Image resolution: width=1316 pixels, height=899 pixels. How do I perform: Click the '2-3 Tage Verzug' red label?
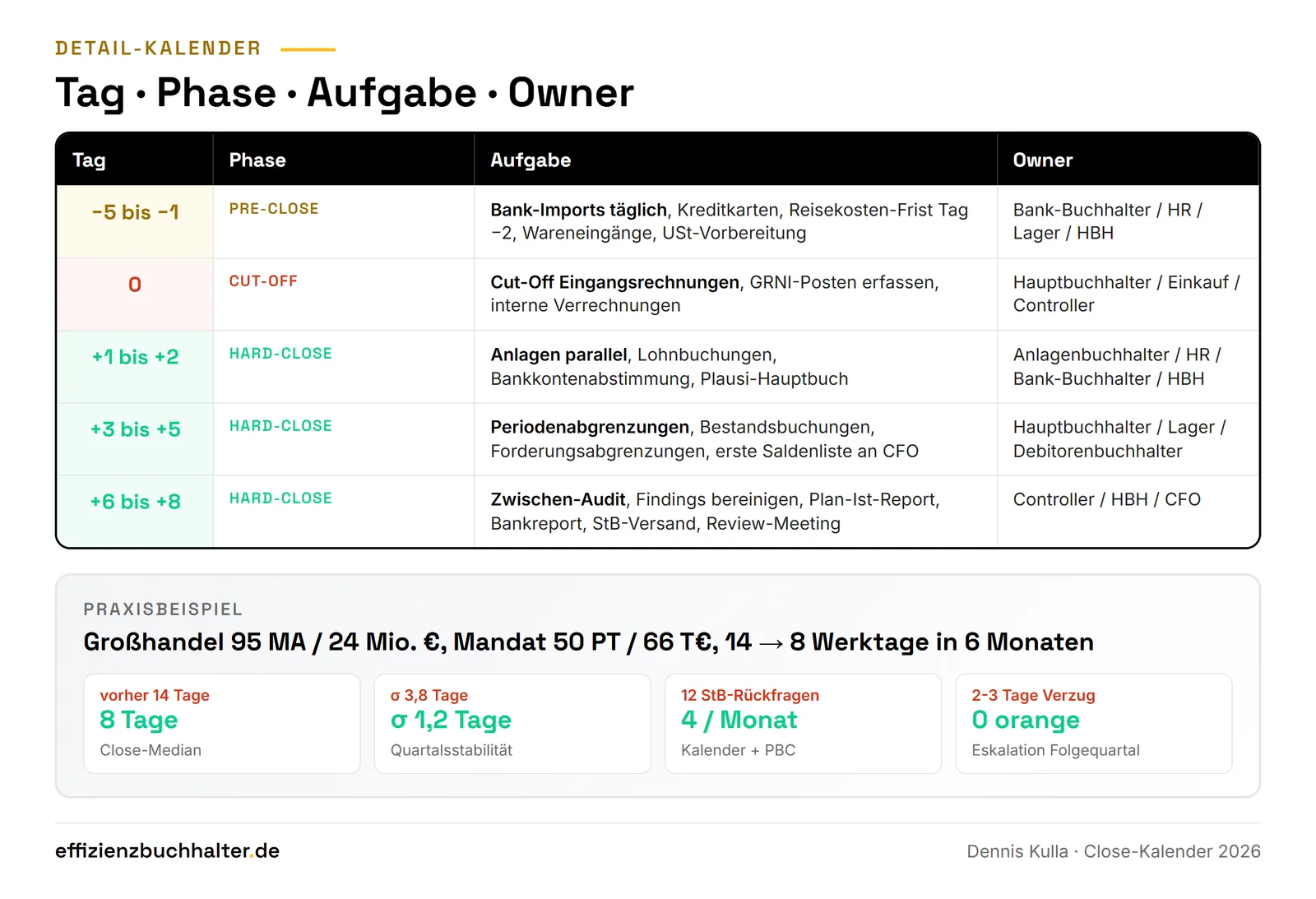[1033, 695]
